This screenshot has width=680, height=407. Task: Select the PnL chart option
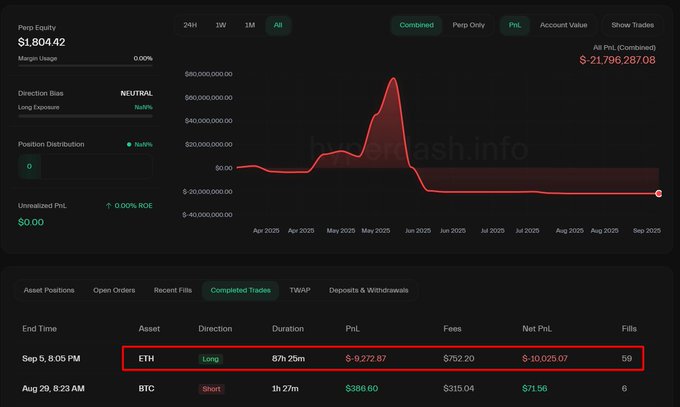click(515, 25)
